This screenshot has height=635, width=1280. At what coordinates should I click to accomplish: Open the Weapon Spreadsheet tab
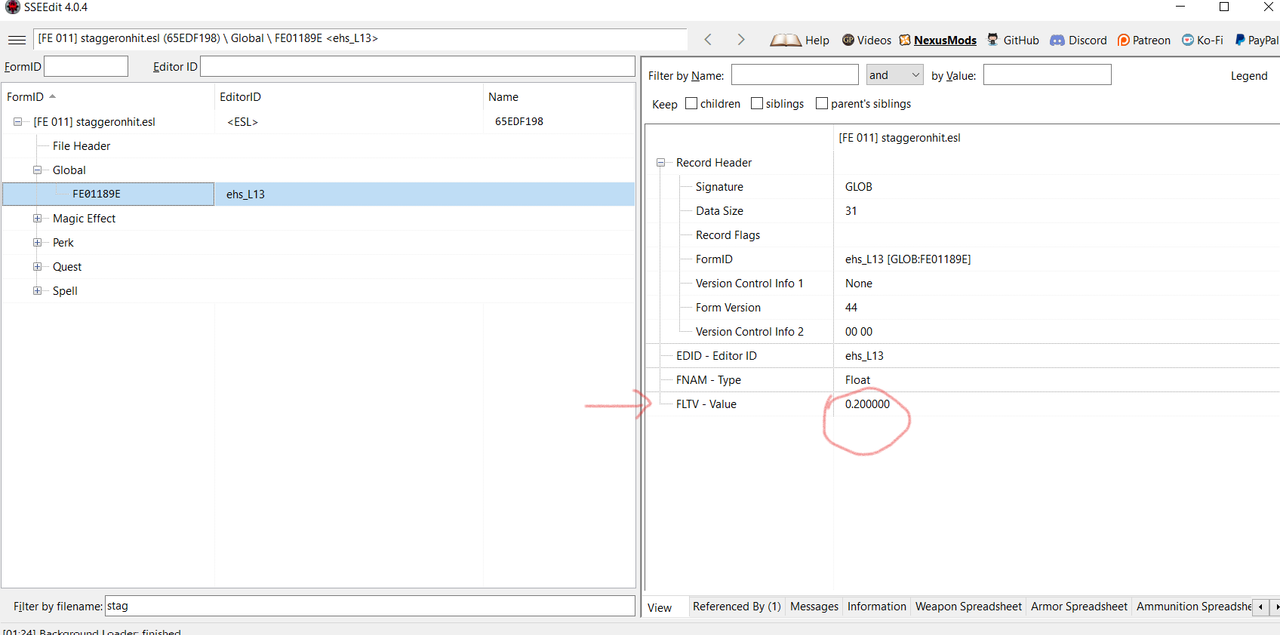click(x=968, y=607)
